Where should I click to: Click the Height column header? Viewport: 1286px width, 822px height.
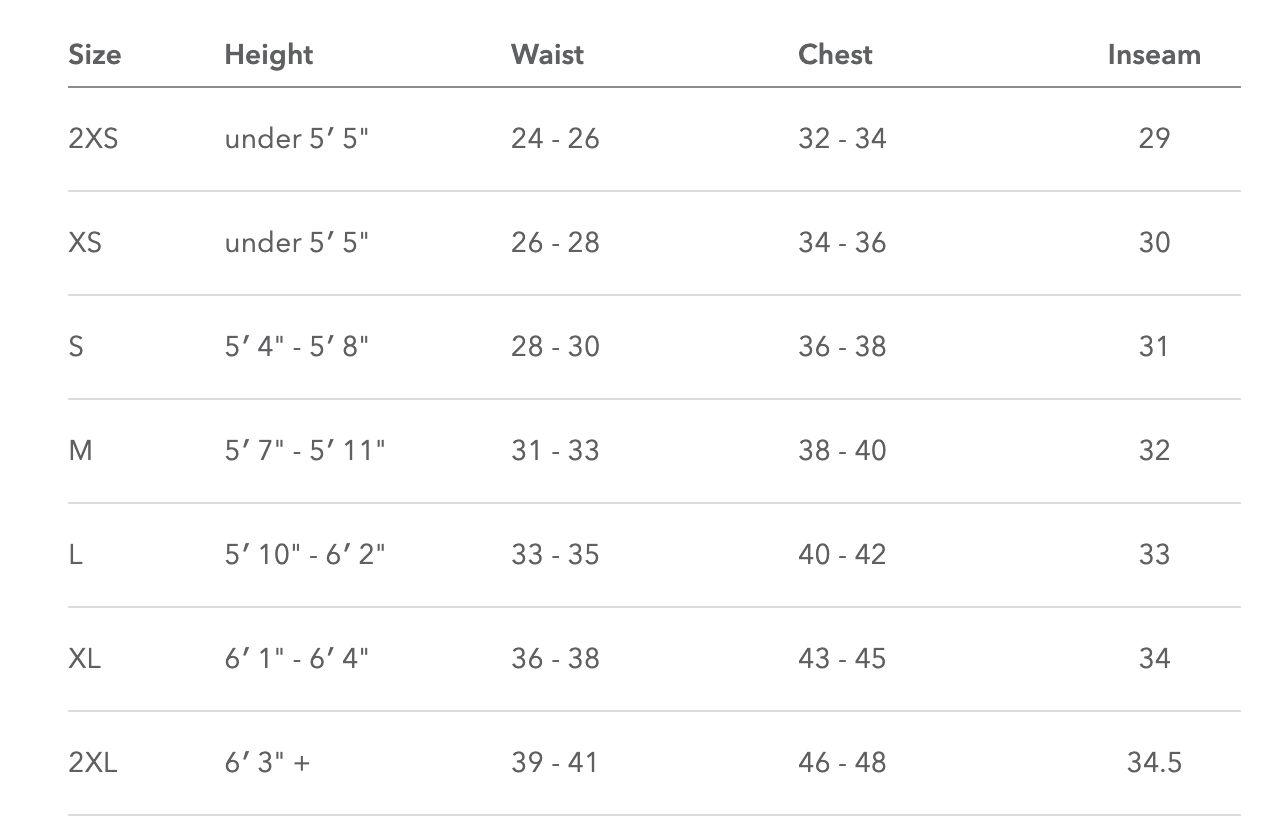[268, 54]
